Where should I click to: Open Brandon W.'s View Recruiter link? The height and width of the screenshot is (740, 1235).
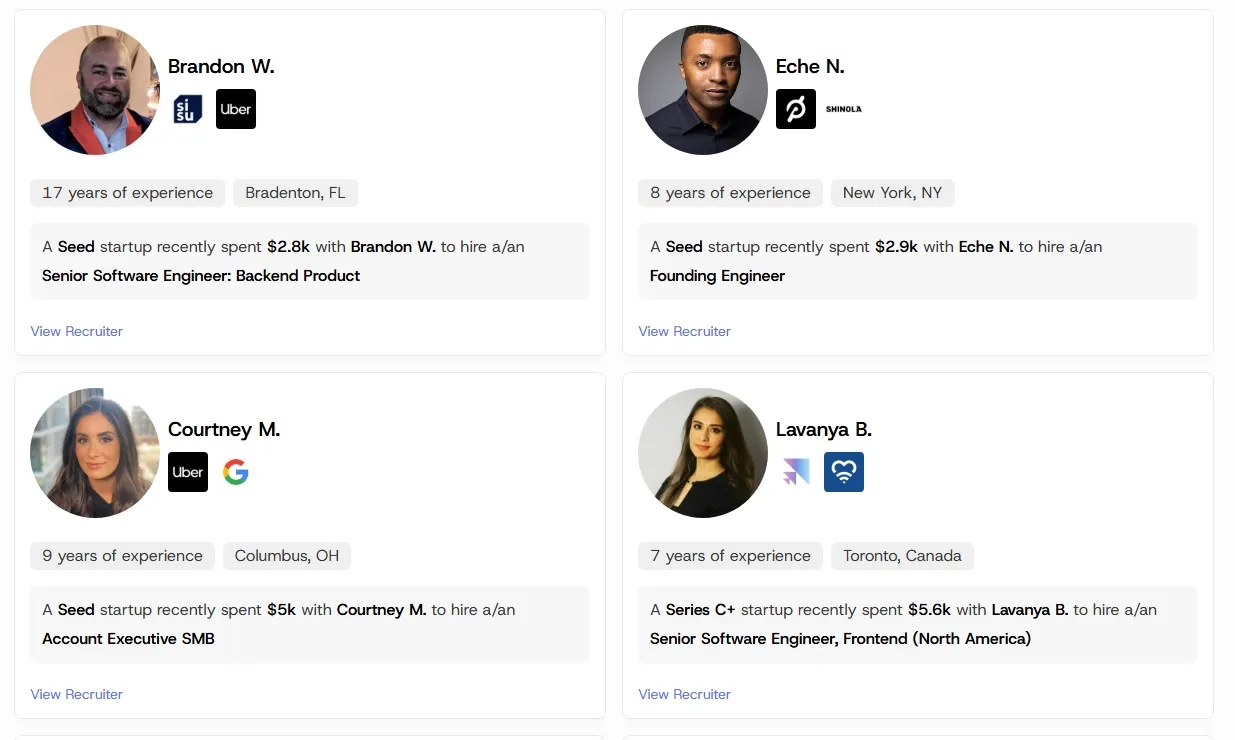[x=77, y=331]
